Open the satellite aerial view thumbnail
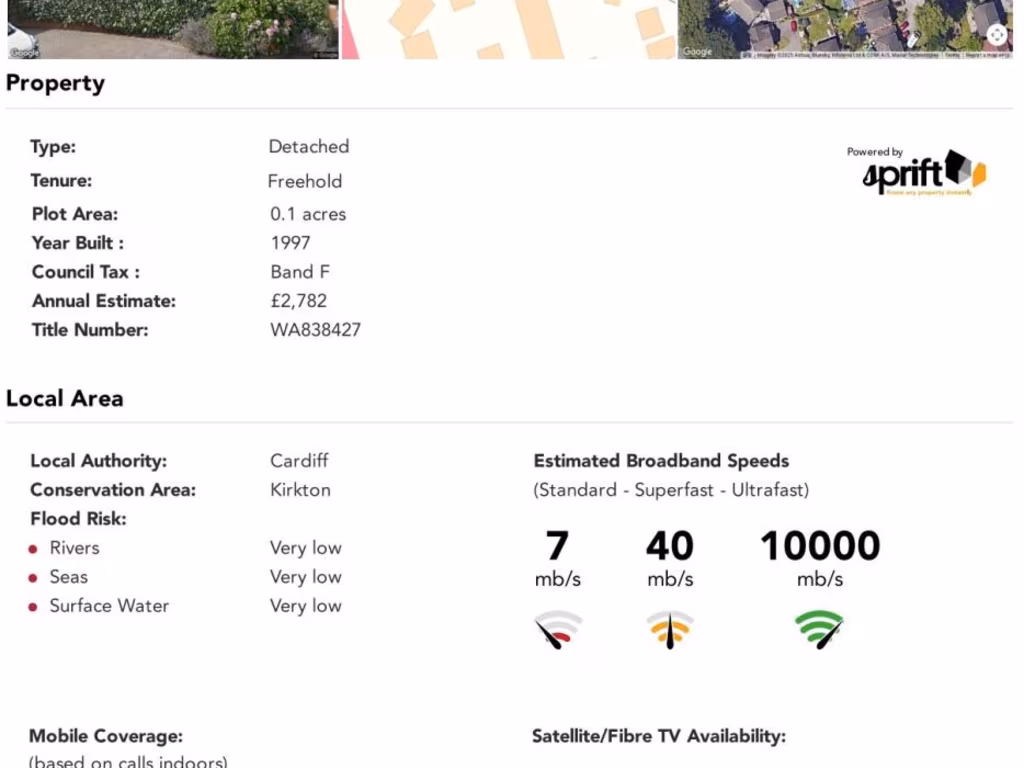 click(845, 29)
